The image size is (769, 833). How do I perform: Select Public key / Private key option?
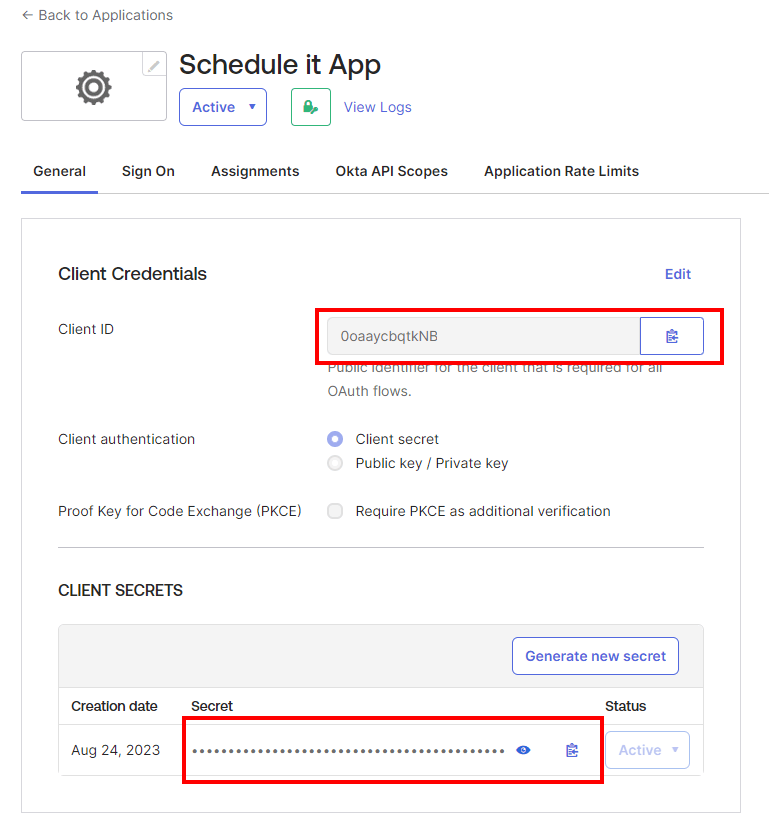point(335,463)
